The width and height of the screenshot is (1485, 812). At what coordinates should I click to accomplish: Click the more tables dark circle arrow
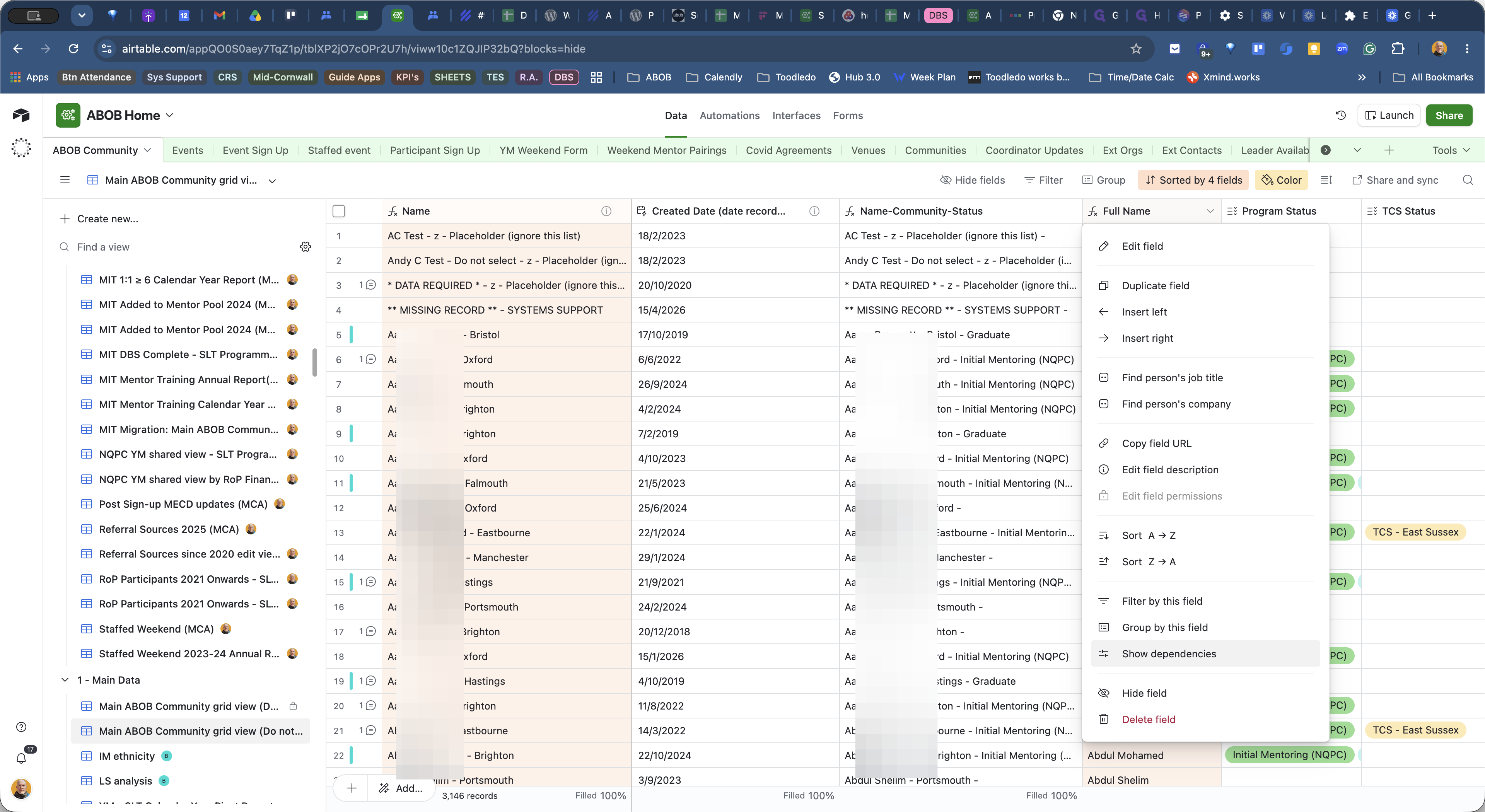(1326, 150)
